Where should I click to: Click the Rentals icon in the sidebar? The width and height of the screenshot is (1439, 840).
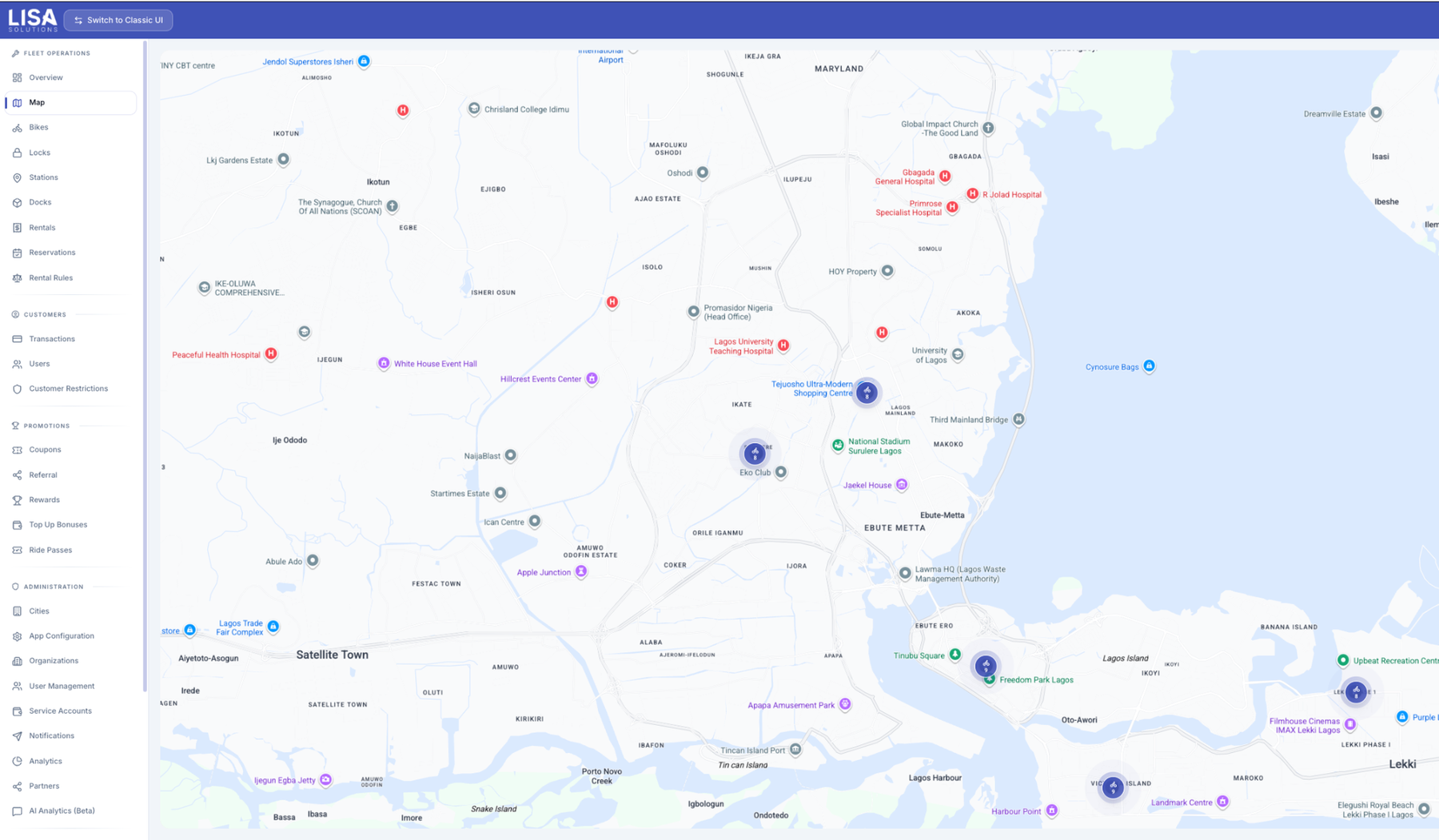17,228
